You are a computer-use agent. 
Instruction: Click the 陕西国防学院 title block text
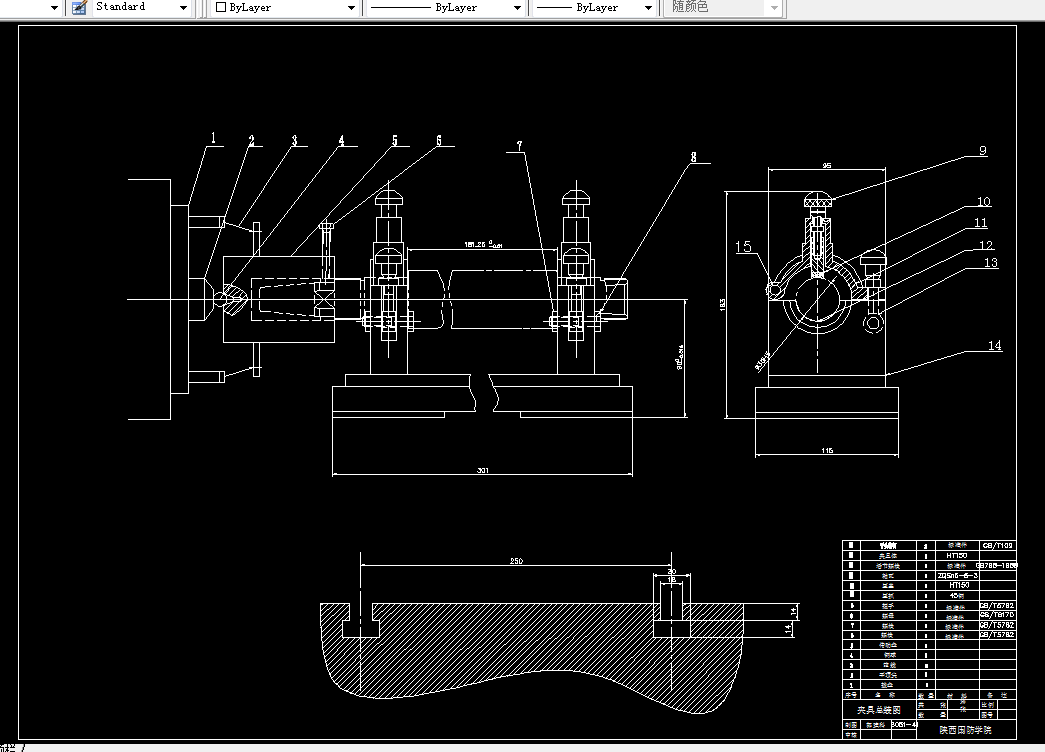tap(966, 730)
